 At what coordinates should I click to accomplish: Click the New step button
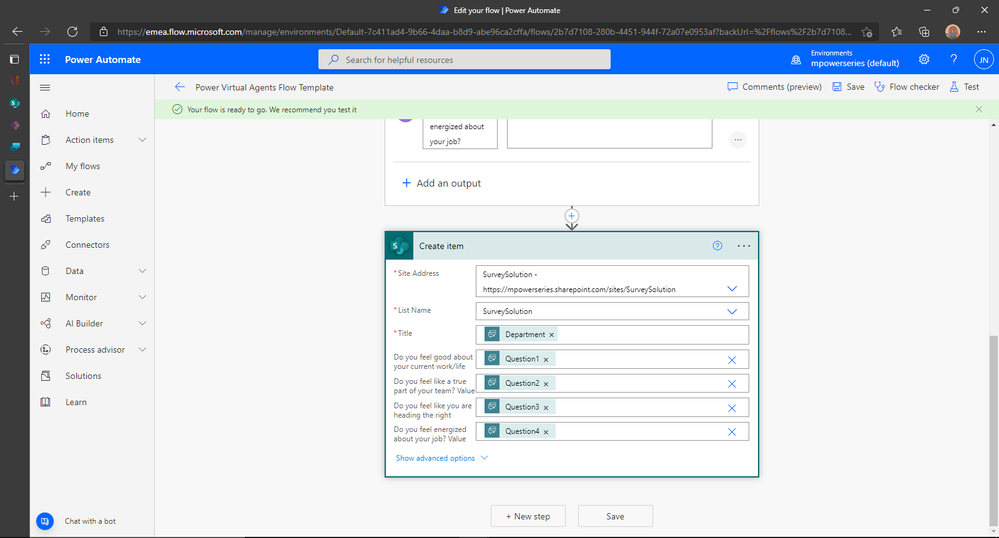(x=528, y=516)
